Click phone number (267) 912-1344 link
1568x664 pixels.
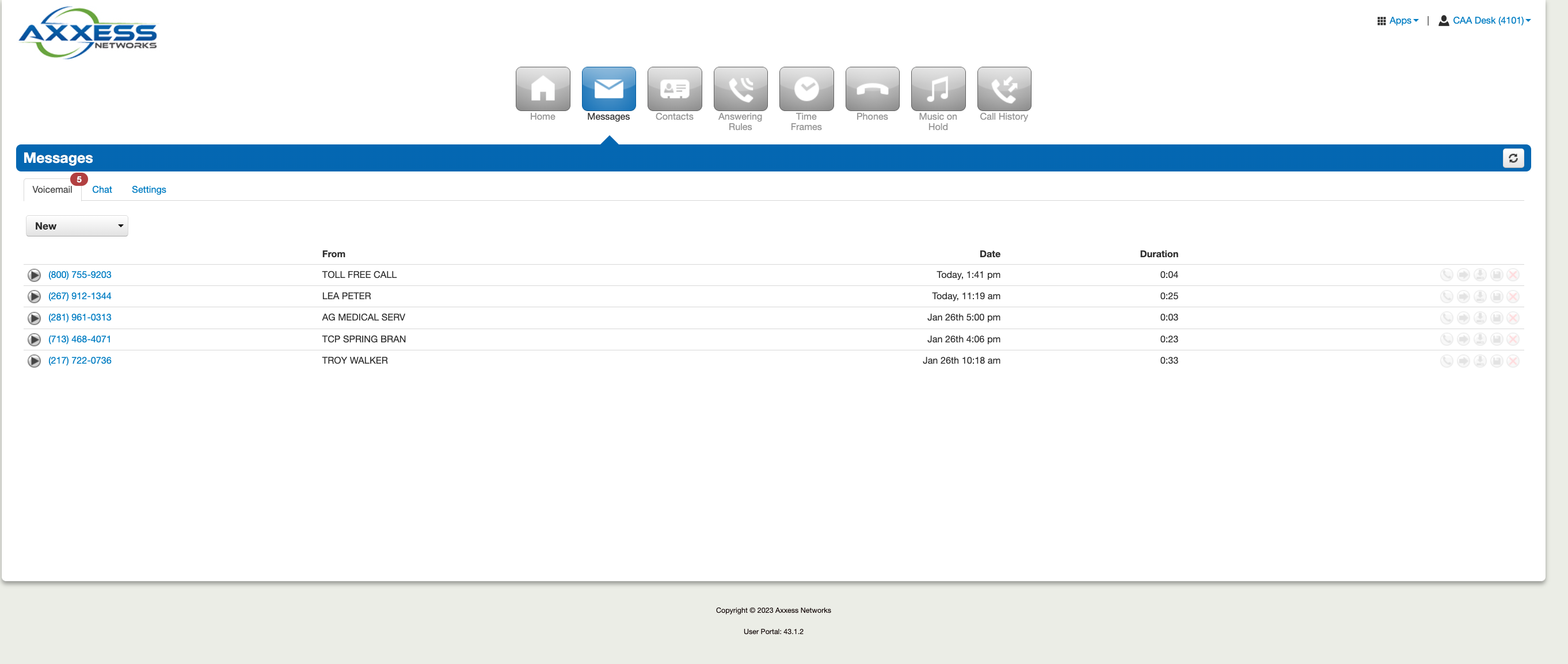(x=80, y=296)
